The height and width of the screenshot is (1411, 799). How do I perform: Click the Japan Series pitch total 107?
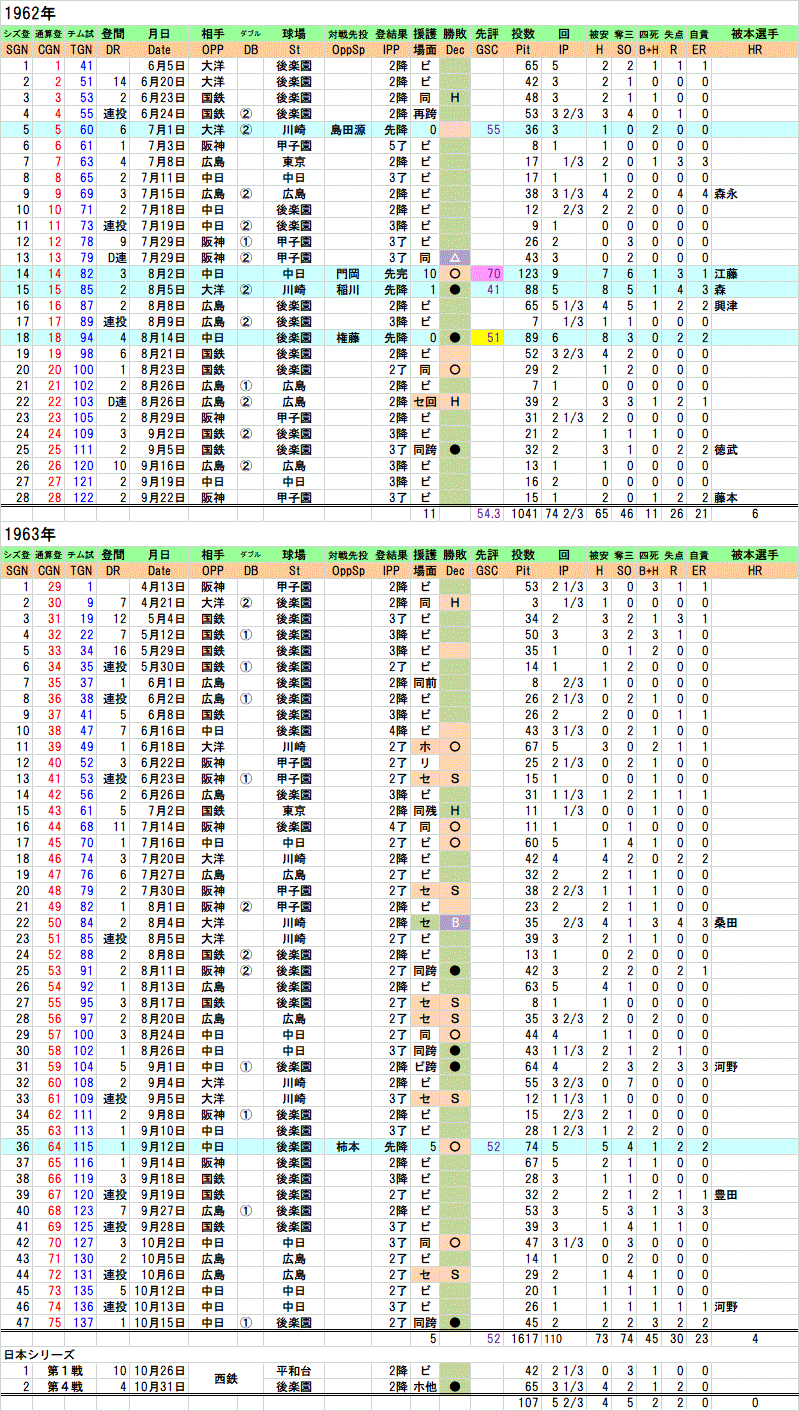point(527,1403)
